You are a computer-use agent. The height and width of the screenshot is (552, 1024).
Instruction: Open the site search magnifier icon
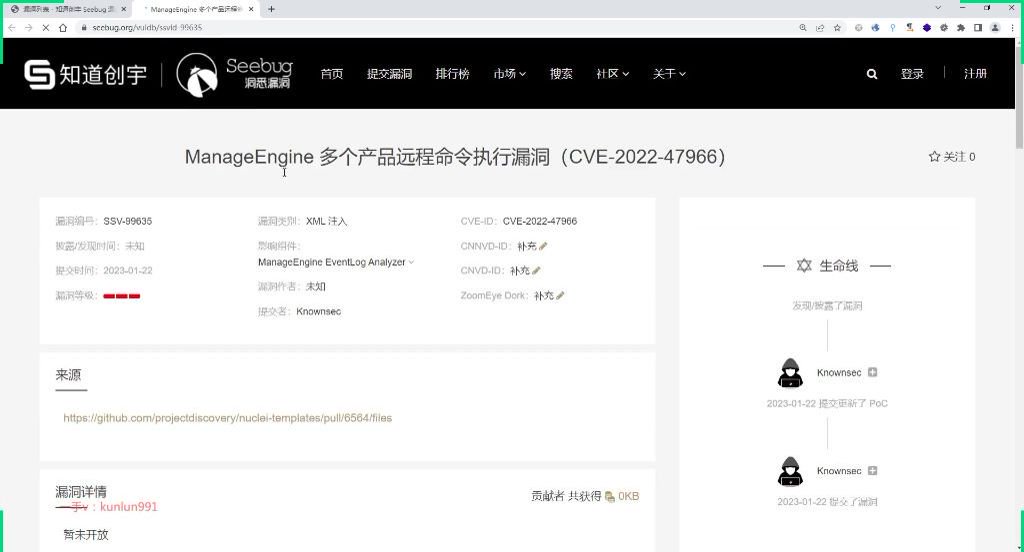click(x=872, y=74)
